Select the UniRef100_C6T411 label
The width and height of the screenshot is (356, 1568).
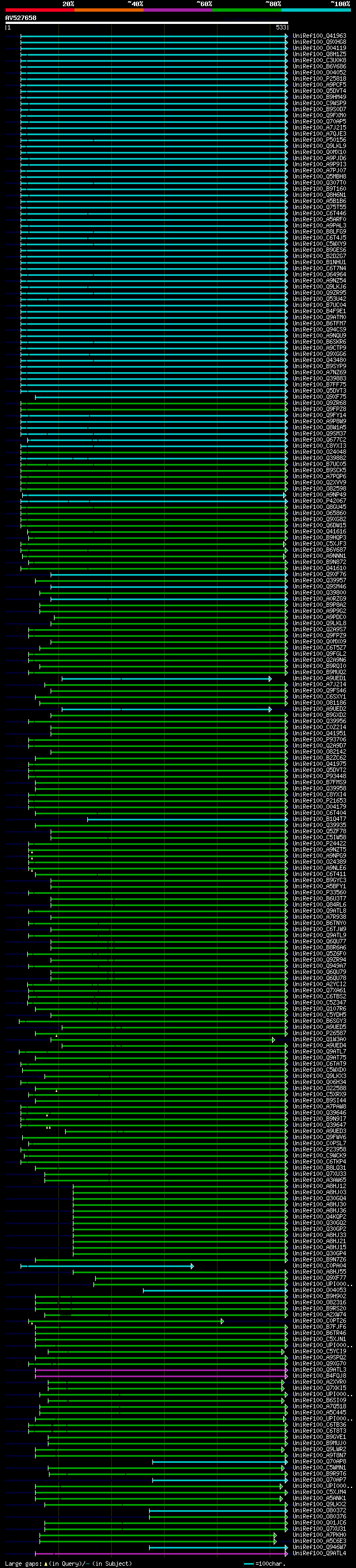click(319, 874)
